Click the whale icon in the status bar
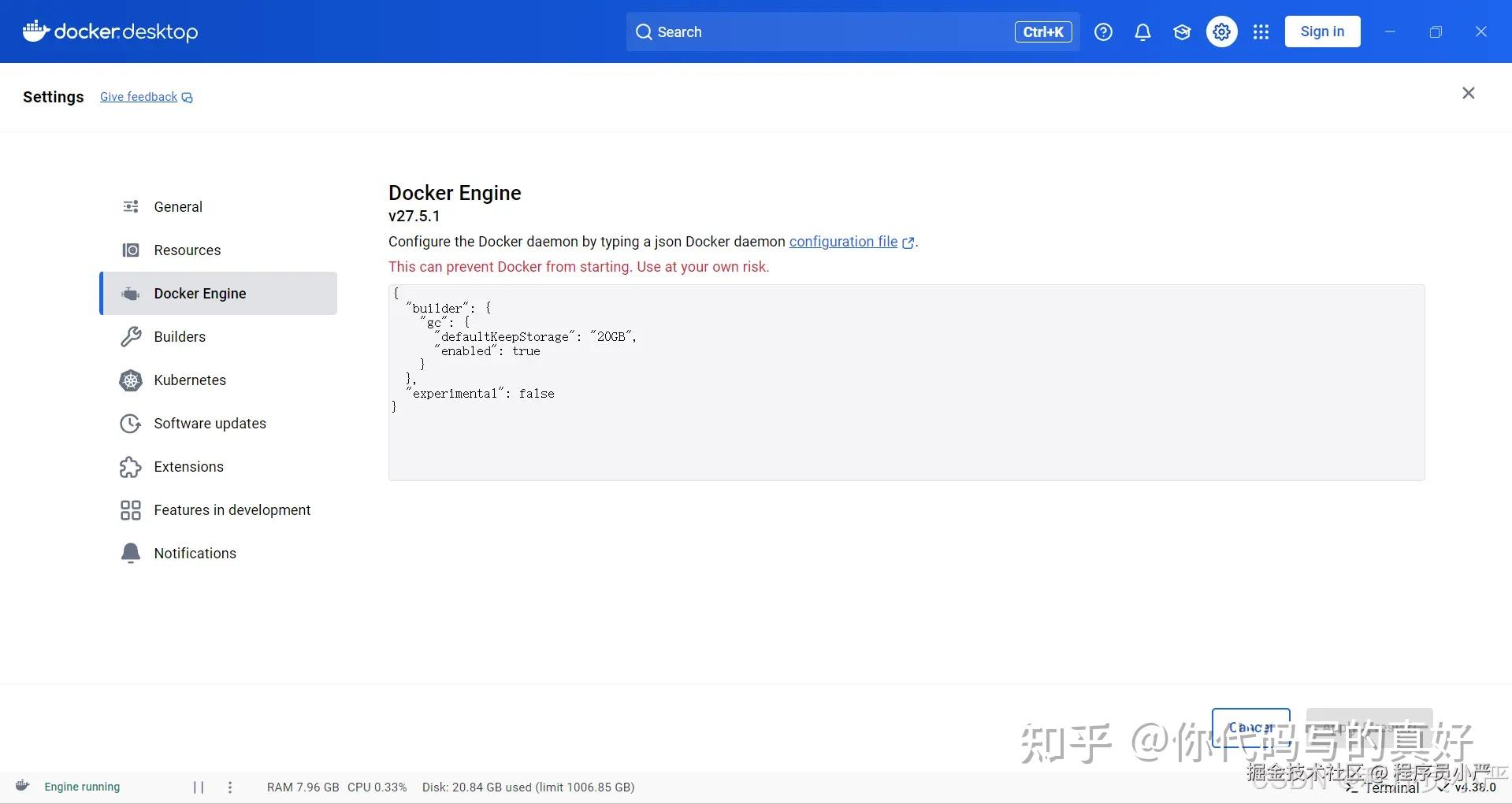1512x804 pixels. tap(23, 786)
